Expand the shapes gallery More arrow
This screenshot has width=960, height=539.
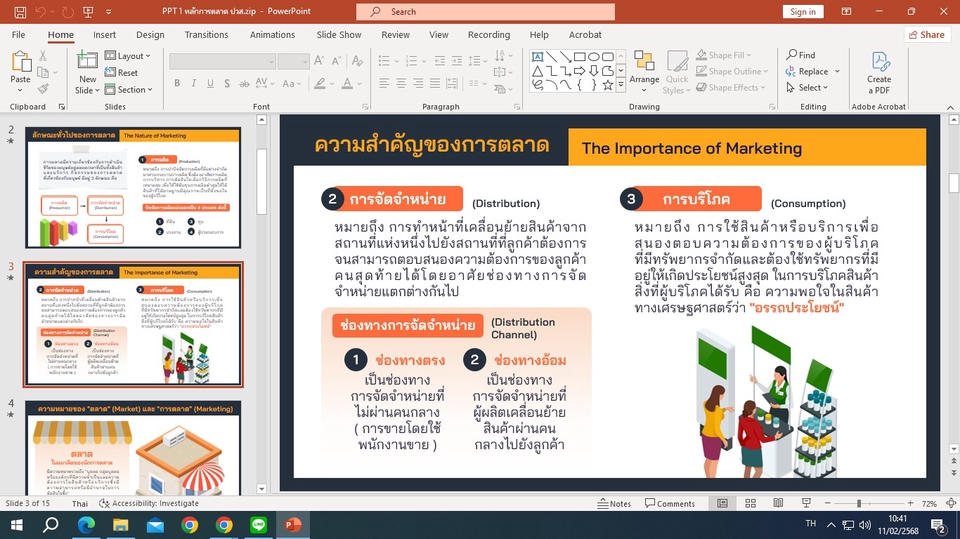tap(621, 86)
